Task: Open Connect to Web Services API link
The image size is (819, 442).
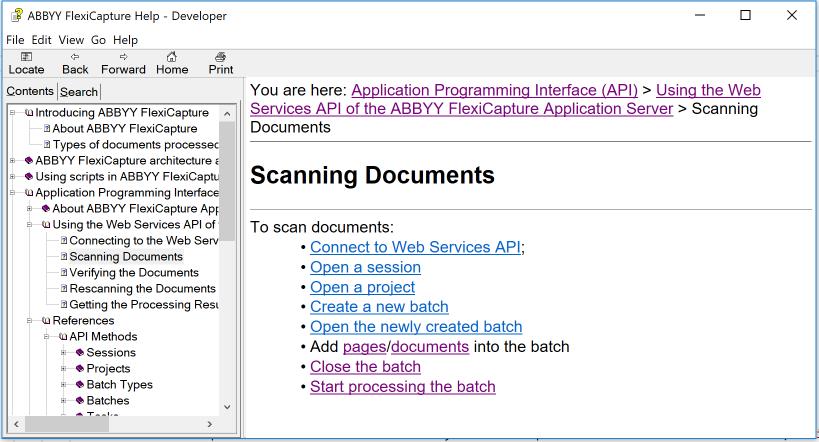Action: [415, 247]
